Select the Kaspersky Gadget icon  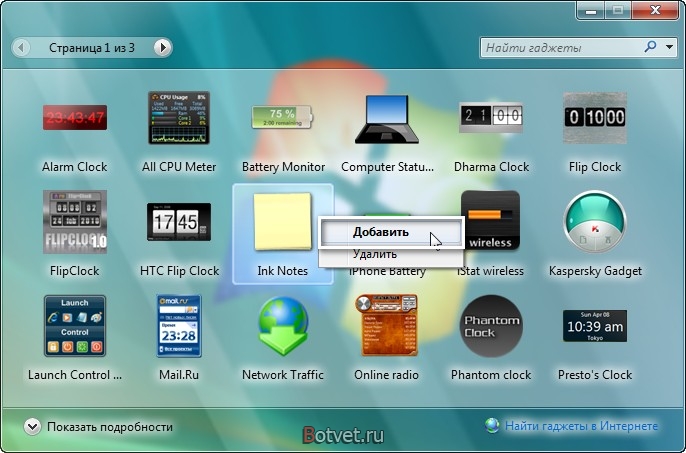[595, 222]
